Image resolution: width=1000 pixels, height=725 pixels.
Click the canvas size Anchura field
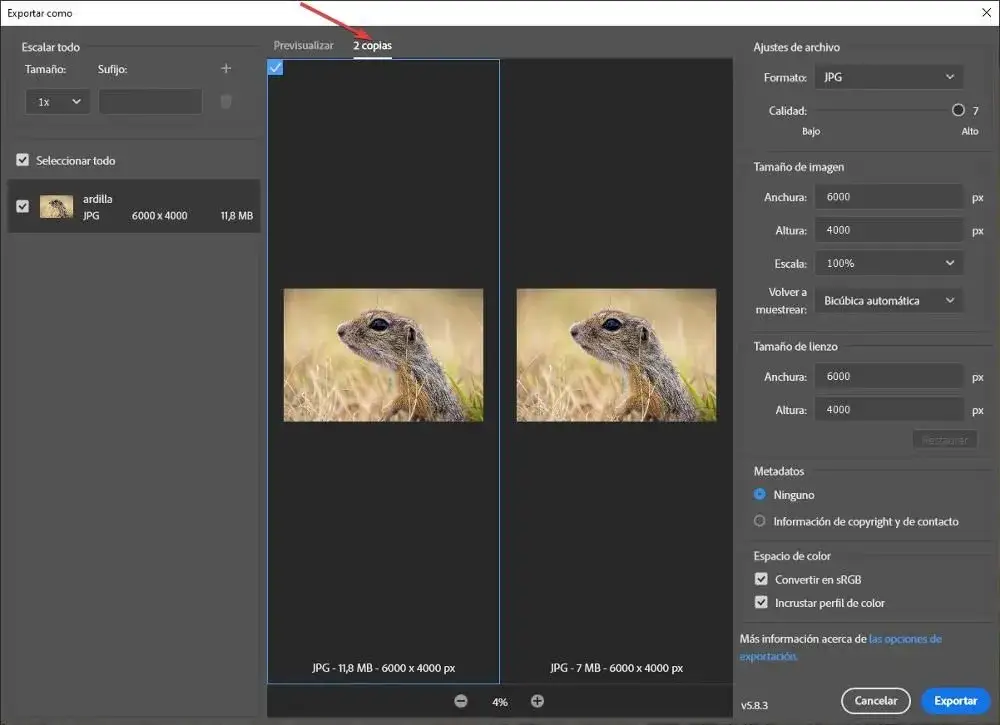(889, 377)
